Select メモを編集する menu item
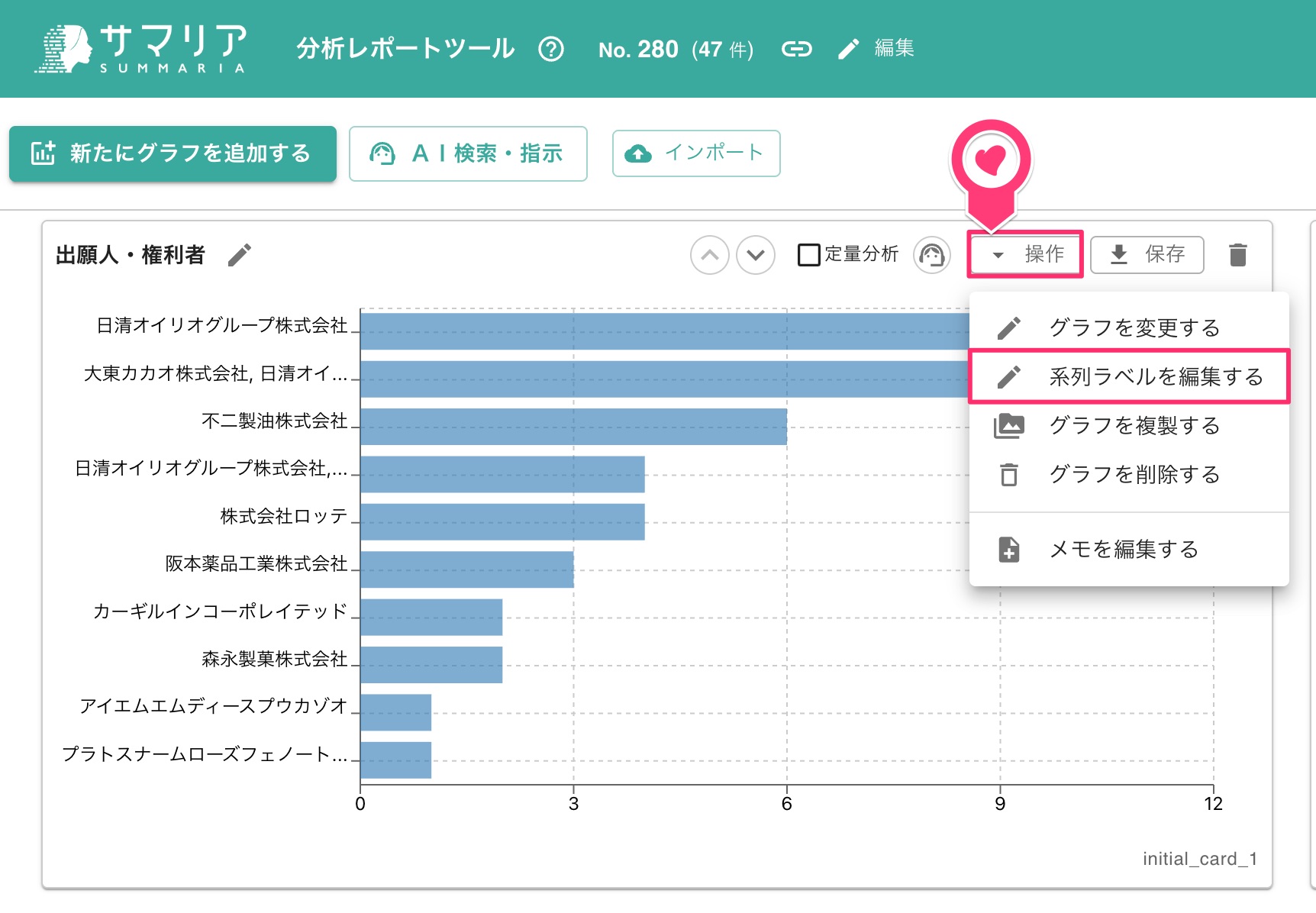The width and height of the screenshot is (1316, 913). (1129, 550)
